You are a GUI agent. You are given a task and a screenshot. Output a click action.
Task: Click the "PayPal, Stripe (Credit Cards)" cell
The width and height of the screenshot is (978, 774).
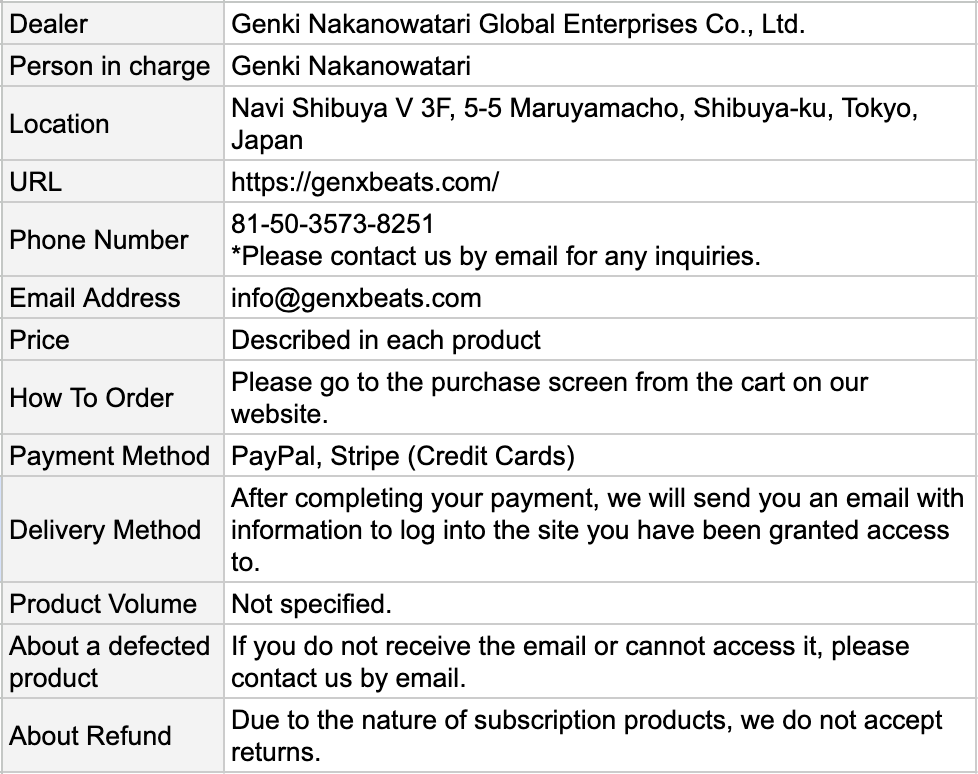pyautogui.click(x=403, y=456)
